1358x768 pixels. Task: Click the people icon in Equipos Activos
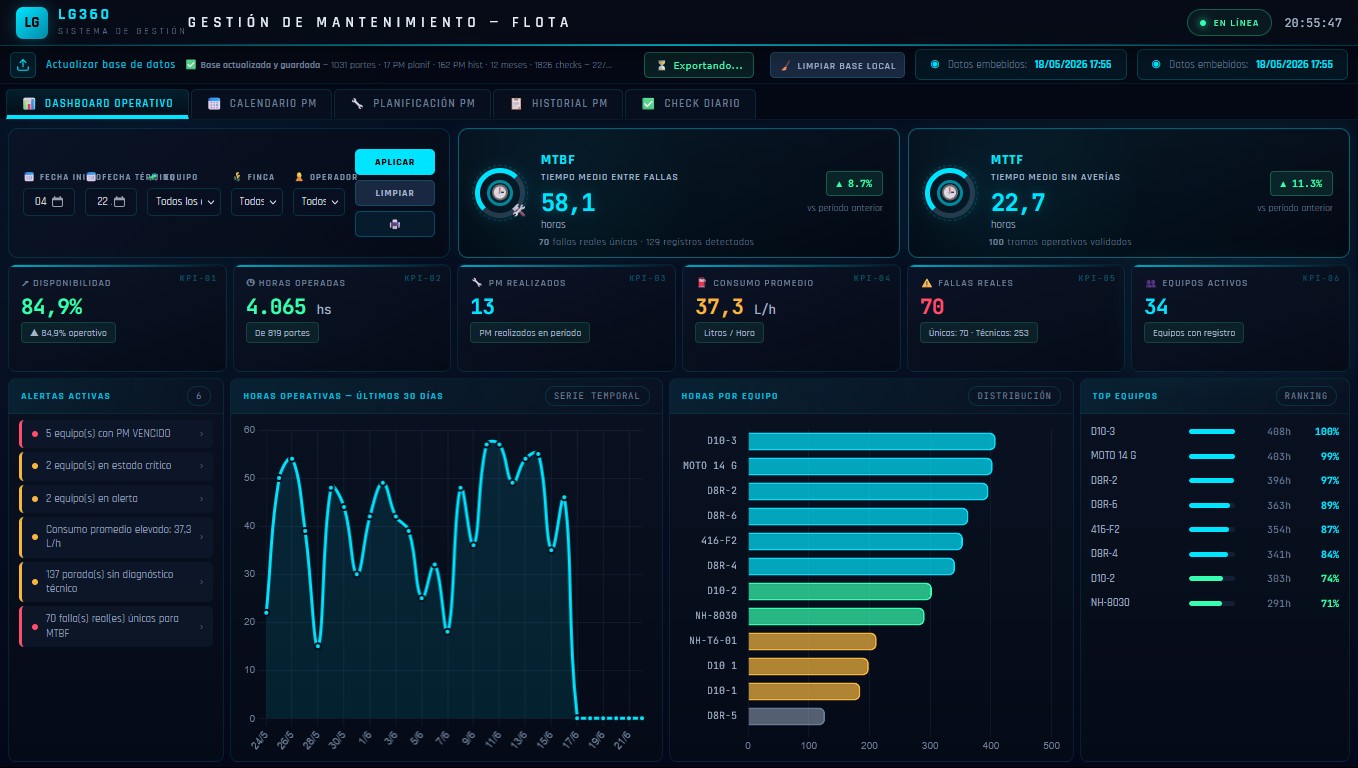[1151, 283]
